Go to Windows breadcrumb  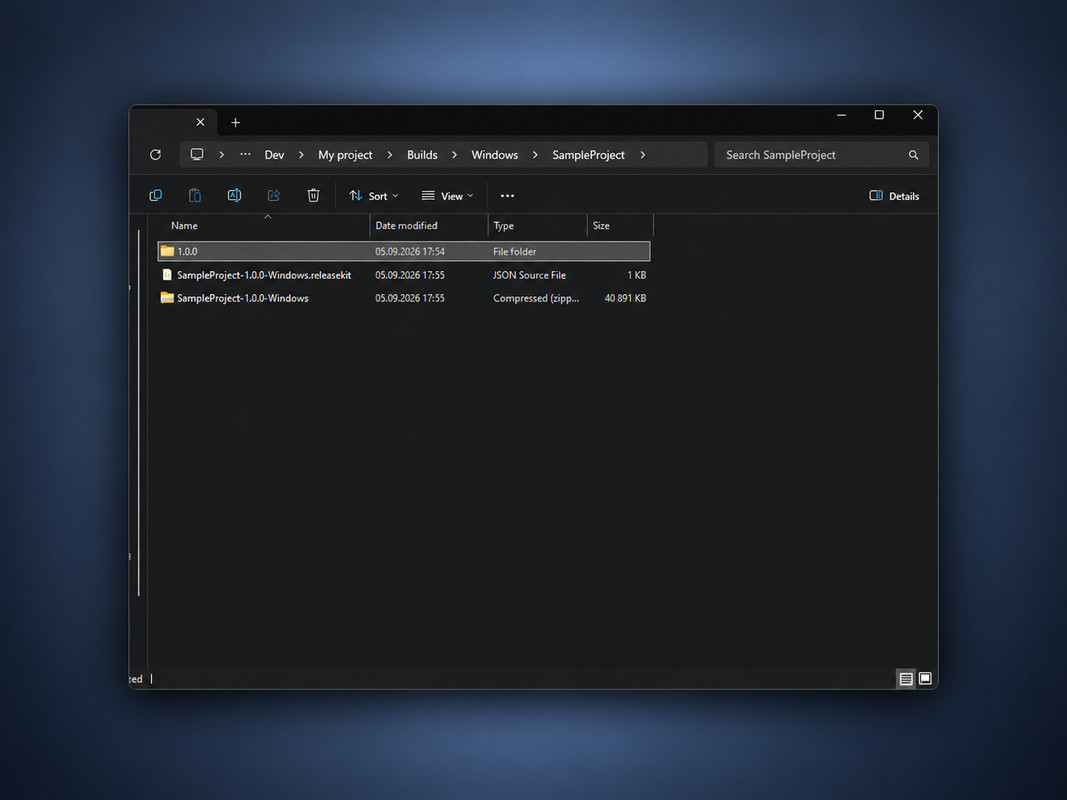click(495, 155)
